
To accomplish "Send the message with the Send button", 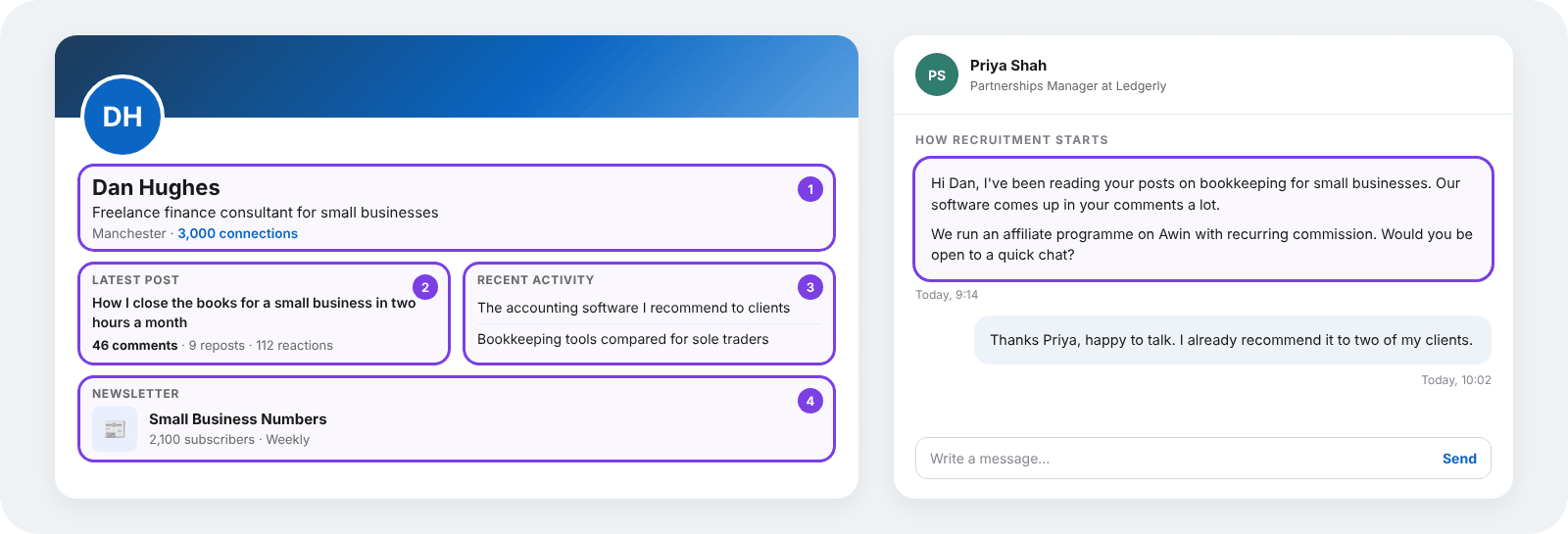I will point(1459,459).
